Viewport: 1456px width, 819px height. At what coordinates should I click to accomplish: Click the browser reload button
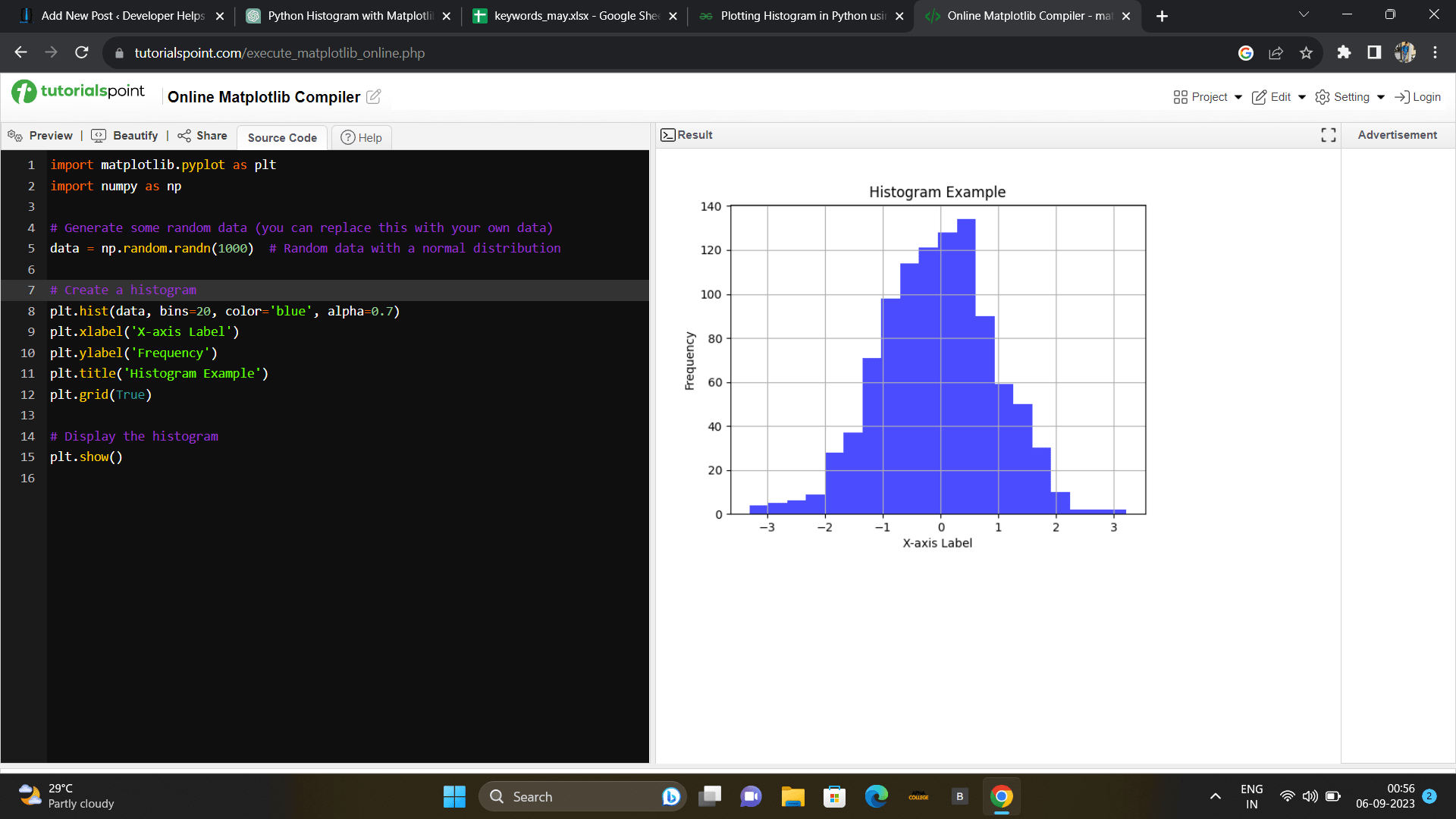pyautogui.click(x=82, y=52)
